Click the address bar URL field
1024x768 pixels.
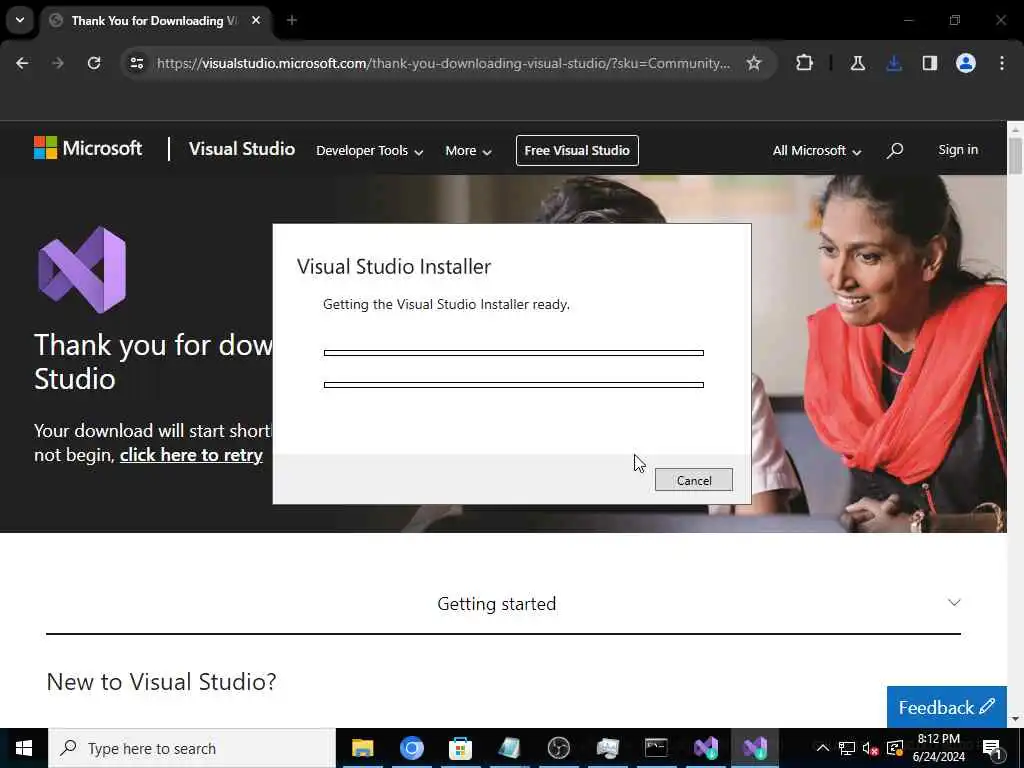coord(443,63)
